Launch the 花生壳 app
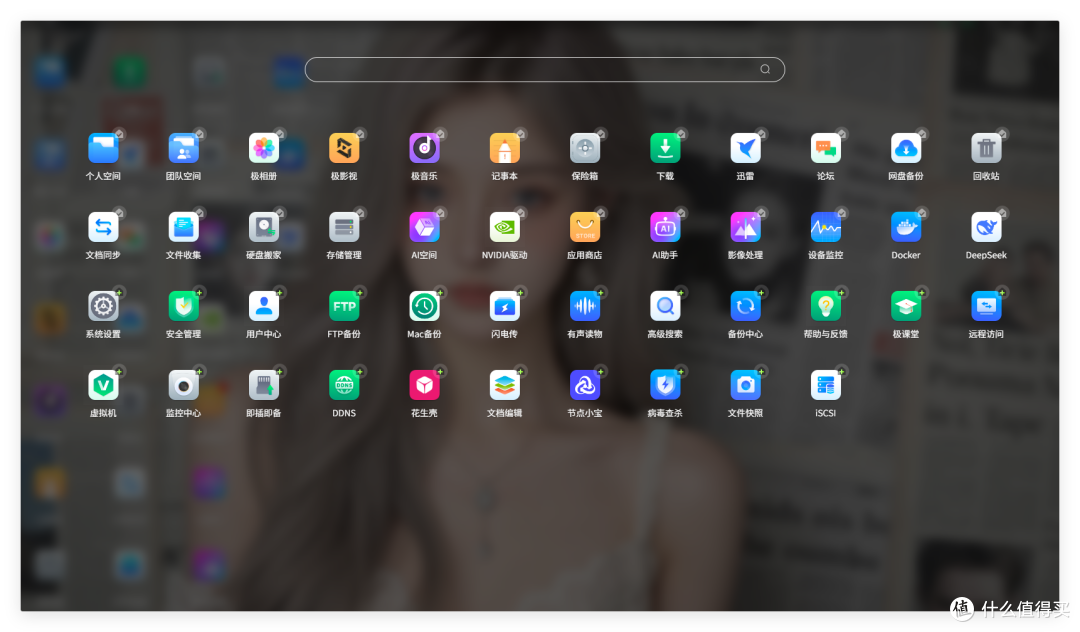This screenshot has width=1080, height=632. (x=424, y=386)
